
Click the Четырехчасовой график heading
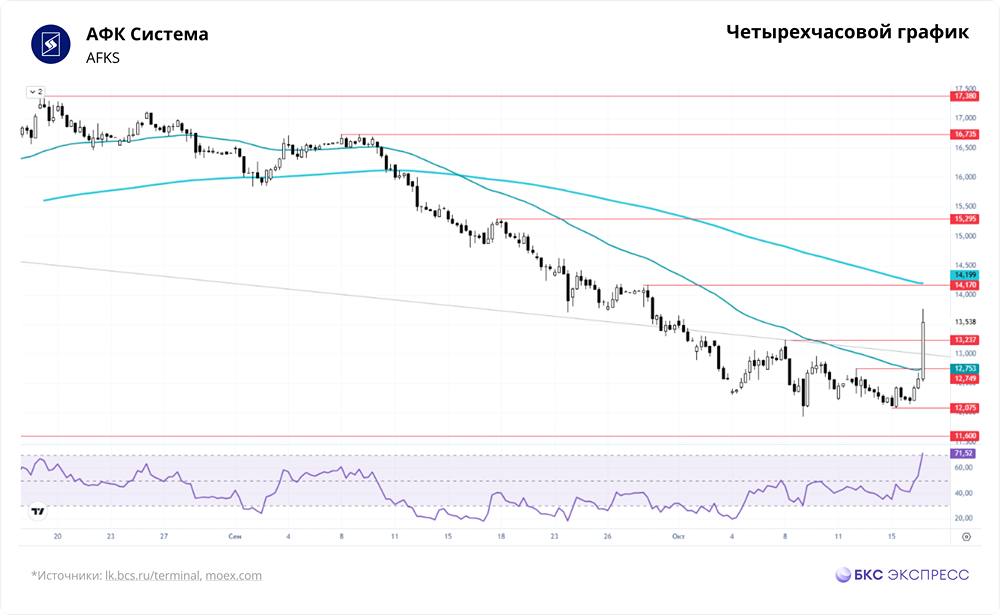[x=848, y=32]
